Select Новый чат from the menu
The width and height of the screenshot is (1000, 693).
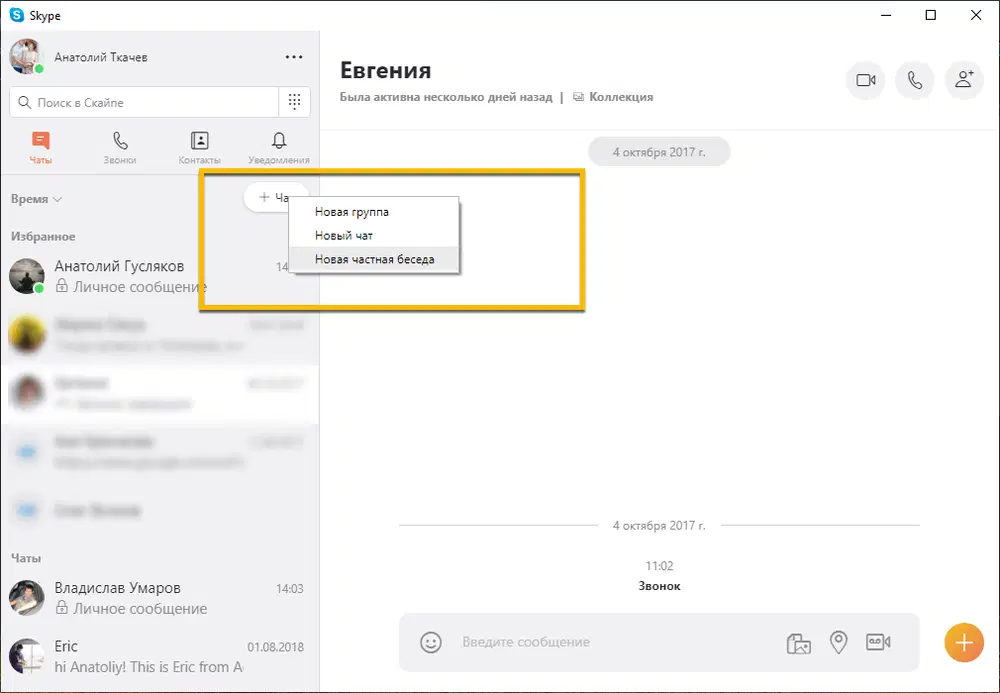[x=374, y=235]
